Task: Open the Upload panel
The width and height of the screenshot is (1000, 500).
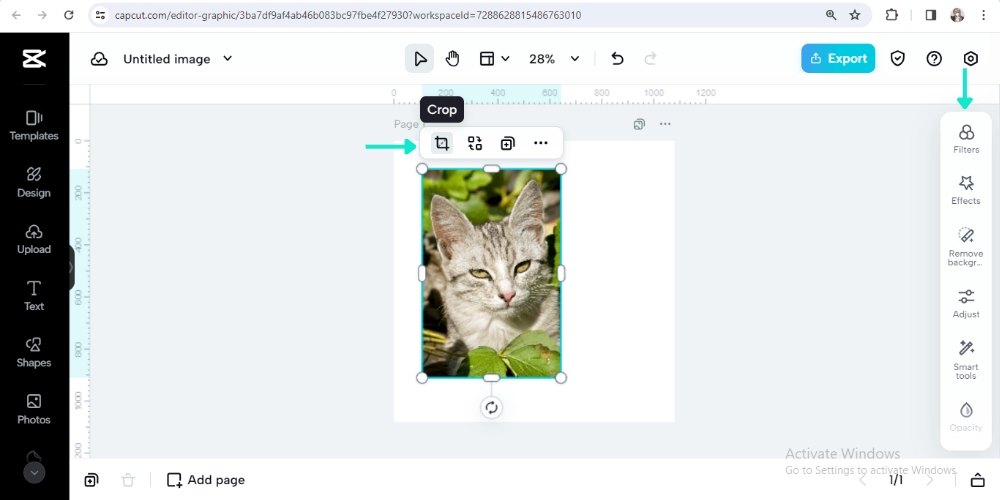Action: (34, 239)
